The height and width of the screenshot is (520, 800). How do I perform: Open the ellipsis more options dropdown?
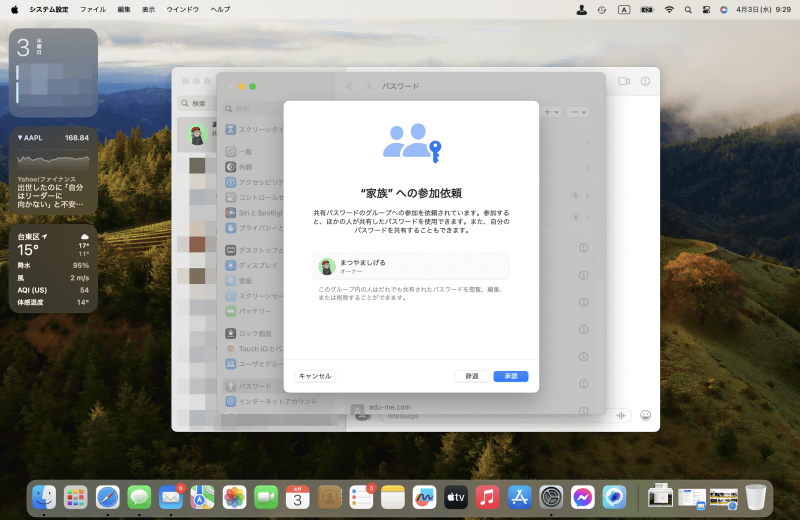[578, 112]
